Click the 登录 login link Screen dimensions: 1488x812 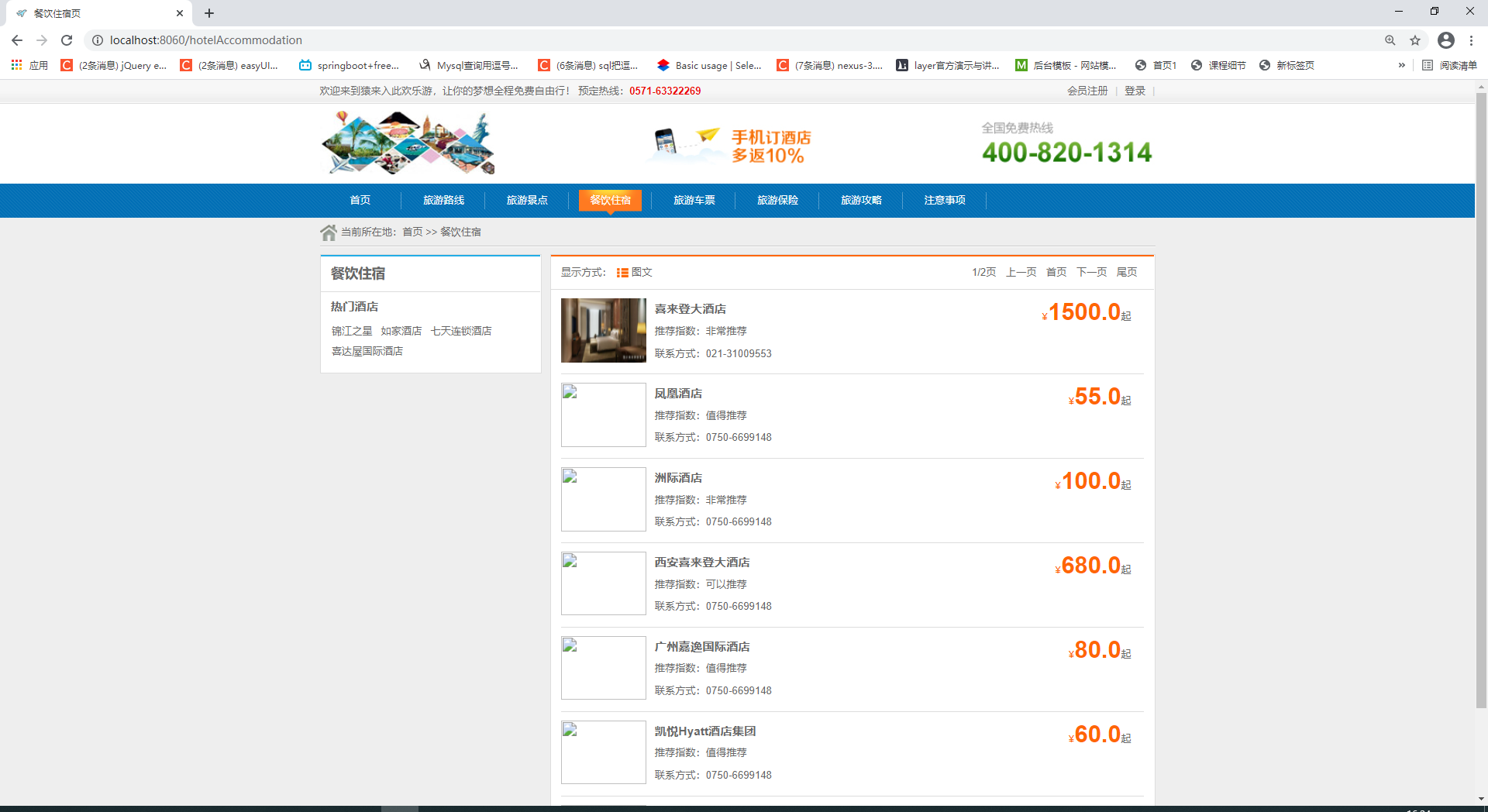1135,91
